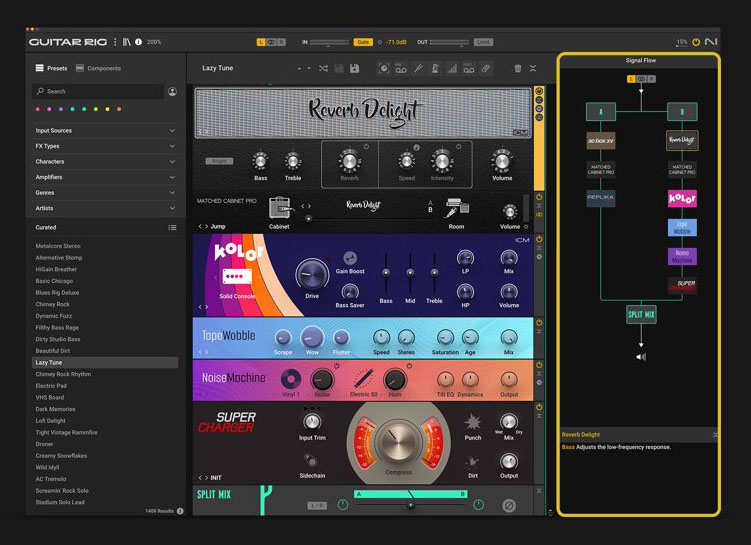751x545 pixels.
Task: Delete rack using the trash icon
Action: click(518, 68)
